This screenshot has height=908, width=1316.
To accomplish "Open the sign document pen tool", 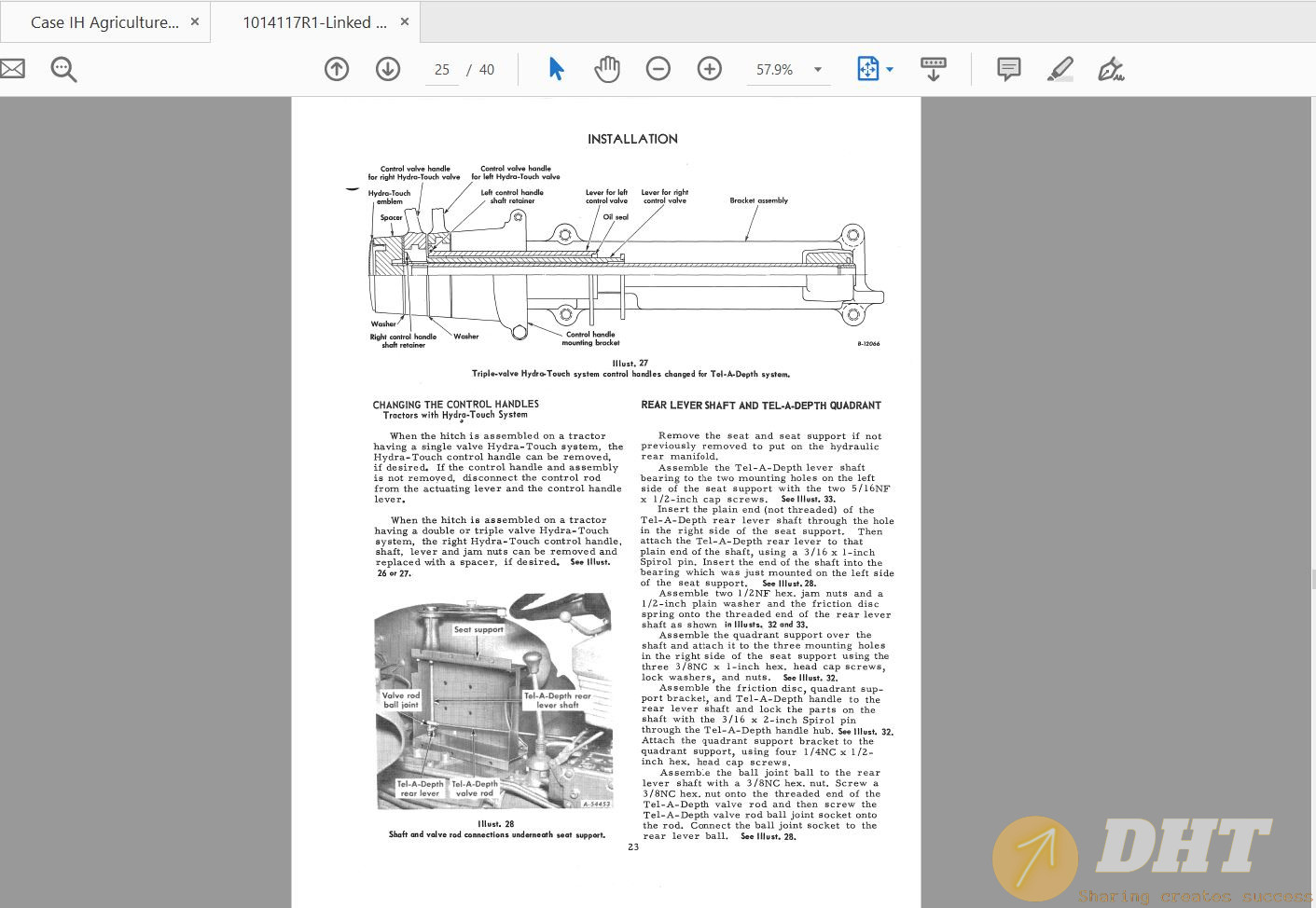I will [x=1111, y=69].
